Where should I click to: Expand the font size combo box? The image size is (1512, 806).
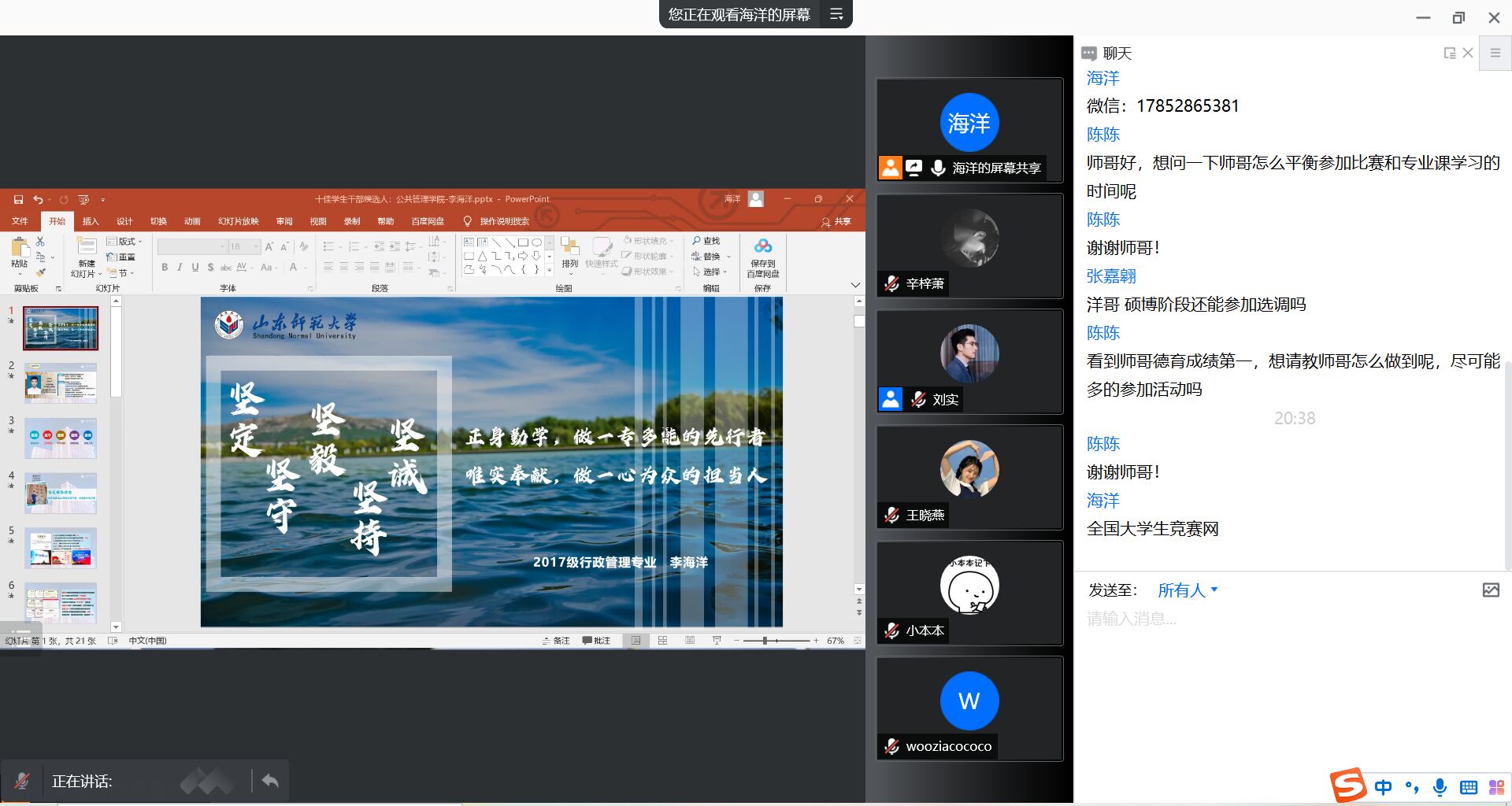click(x=256, y=247)
